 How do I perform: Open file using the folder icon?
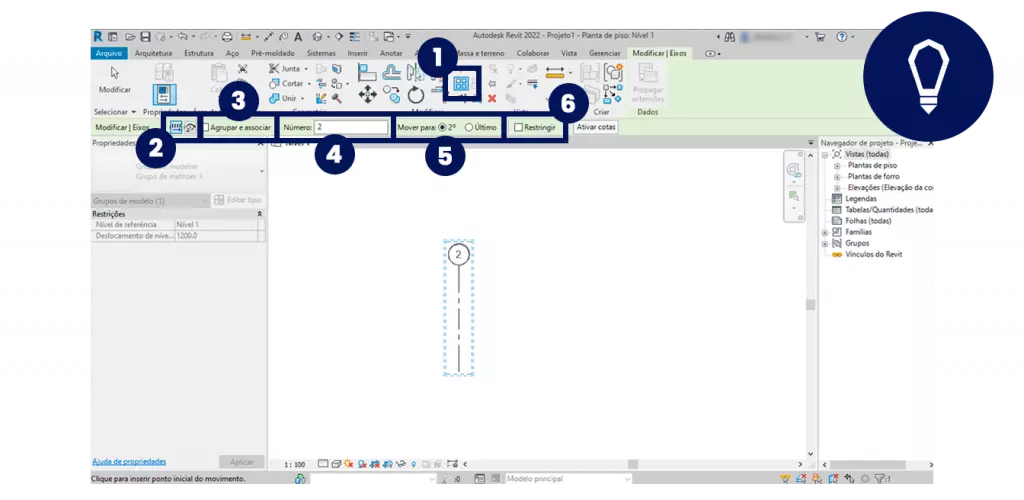[x=131, y=37]
